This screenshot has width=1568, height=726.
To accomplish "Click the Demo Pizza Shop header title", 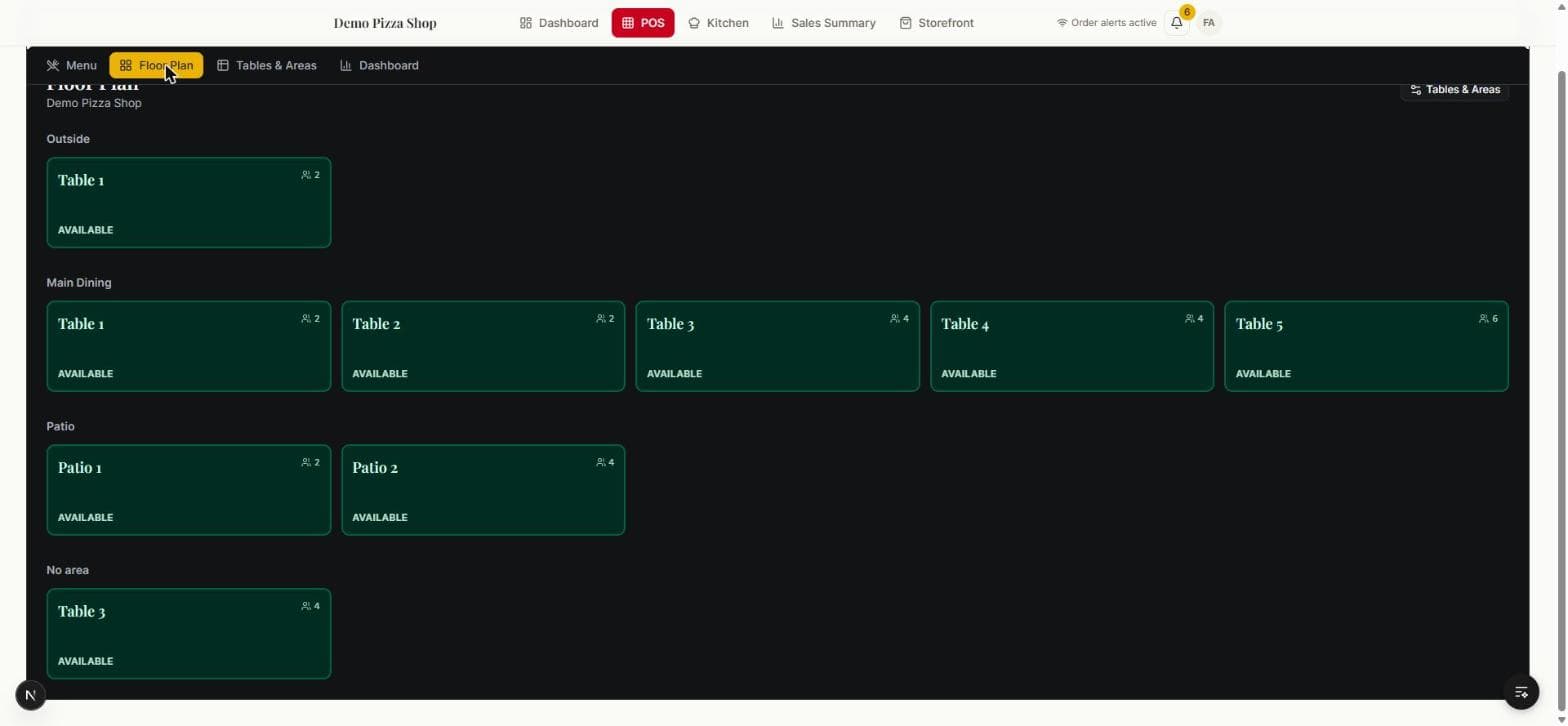I will pos(385,23).
